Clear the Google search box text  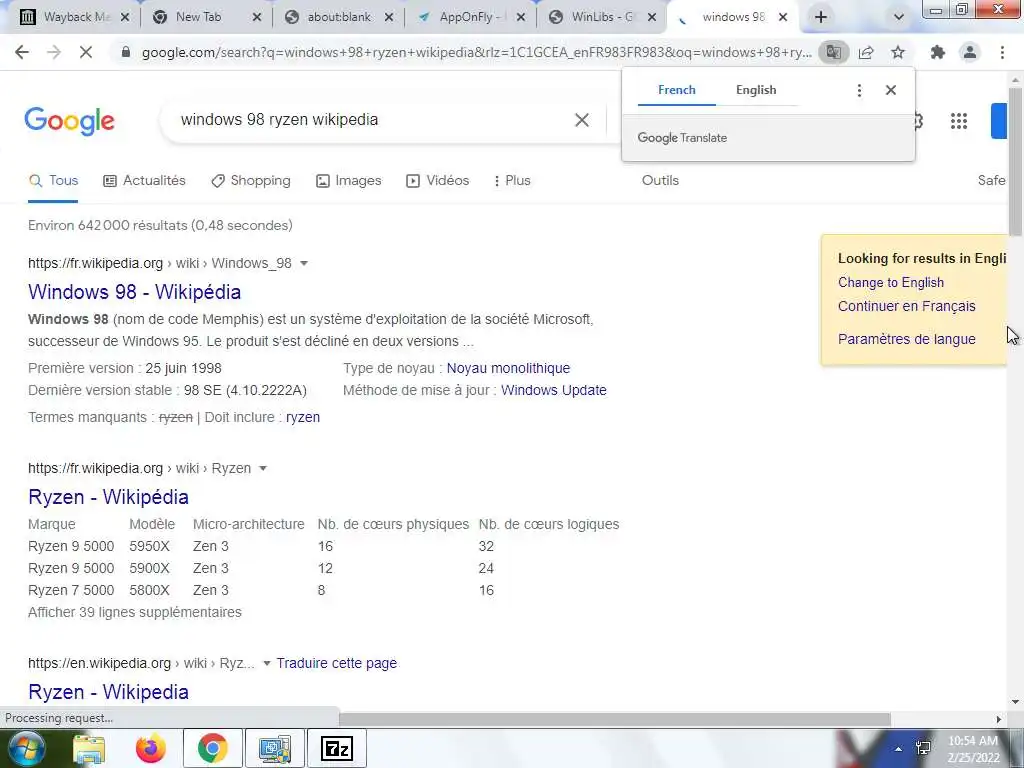(x=582, y=120)
